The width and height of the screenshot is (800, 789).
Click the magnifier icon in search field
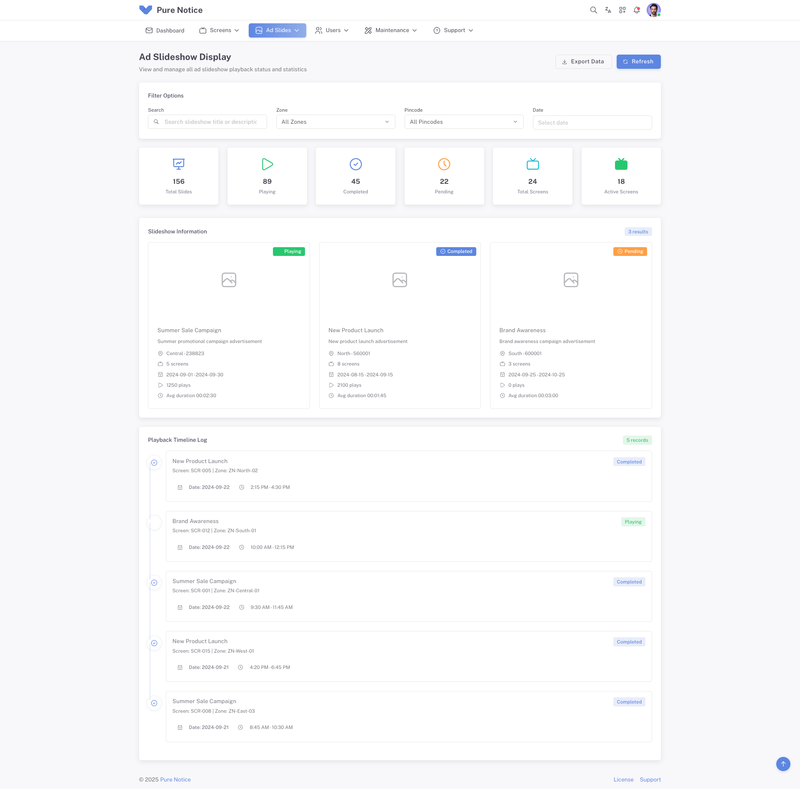[156, 122]
